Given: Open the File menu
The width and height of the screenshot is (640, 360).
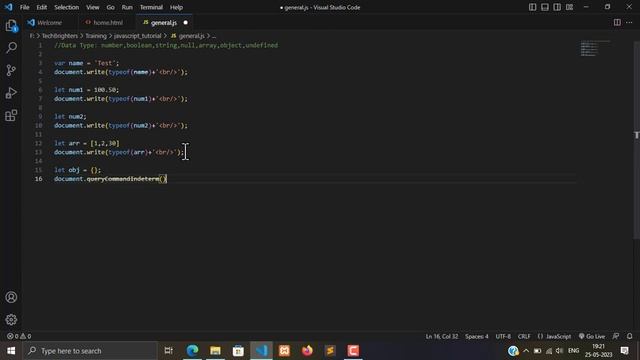Looking at the screenshot, I should pos(24,7).
